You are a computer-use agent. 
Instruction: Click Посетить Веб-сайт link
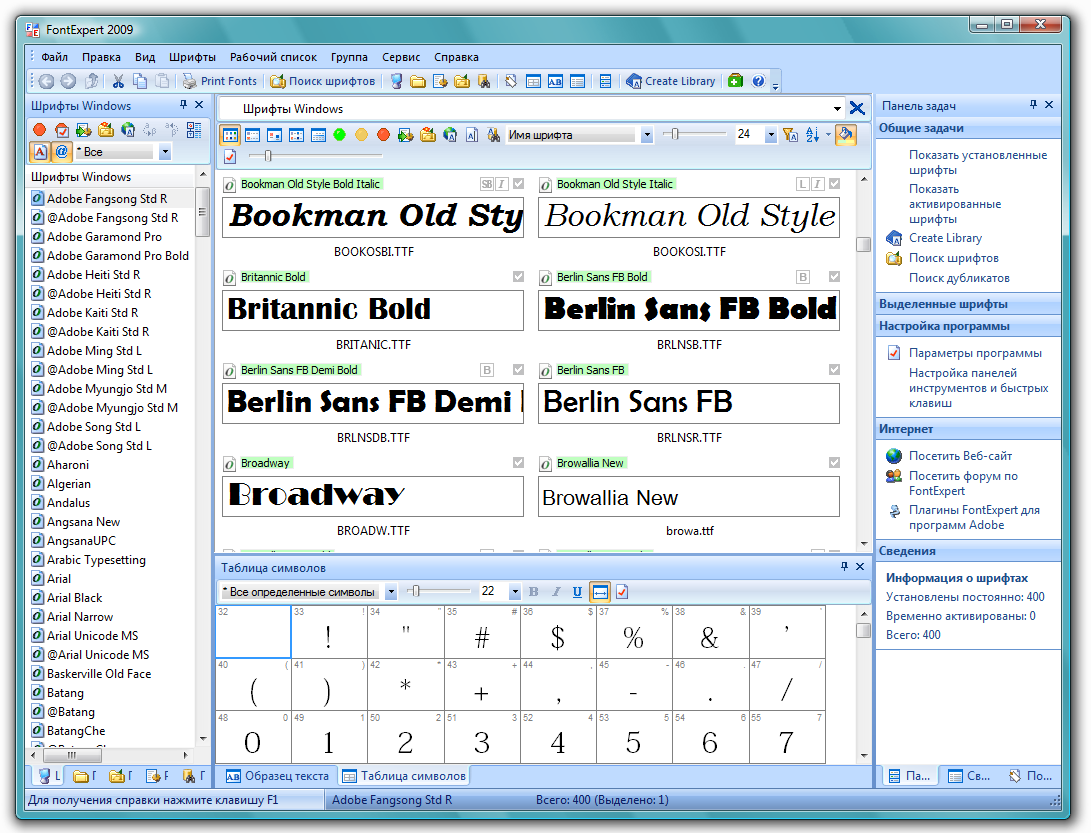(960, 456)
